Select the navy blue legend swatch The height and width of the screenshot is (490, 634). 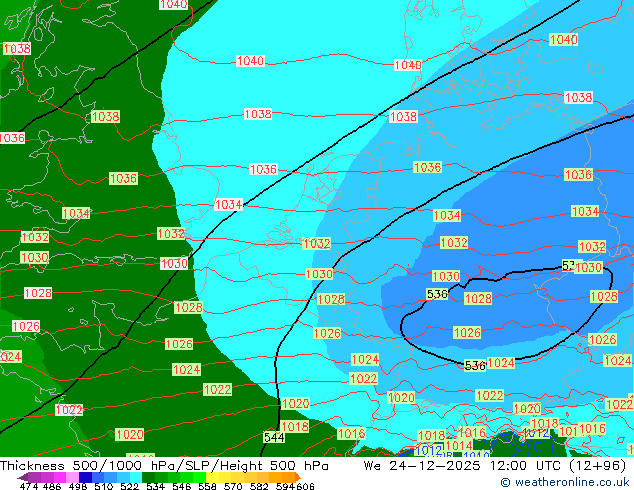(x=85, y=477)
